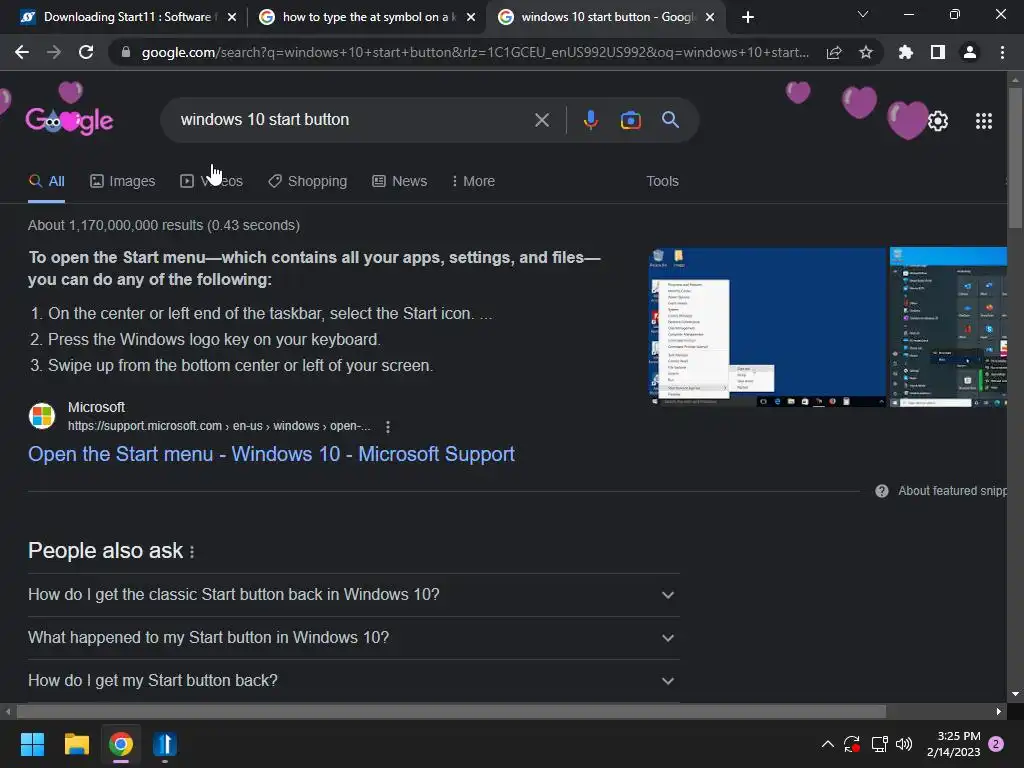The image size is (1024, 768).
Task: Open the notification center badge
Action: 996,744
